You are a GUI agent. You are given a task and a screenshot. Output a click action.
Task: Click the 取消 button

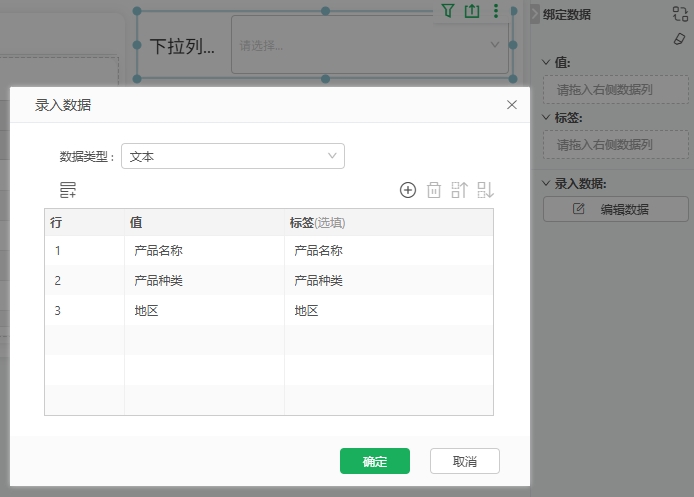pos(465,461)
